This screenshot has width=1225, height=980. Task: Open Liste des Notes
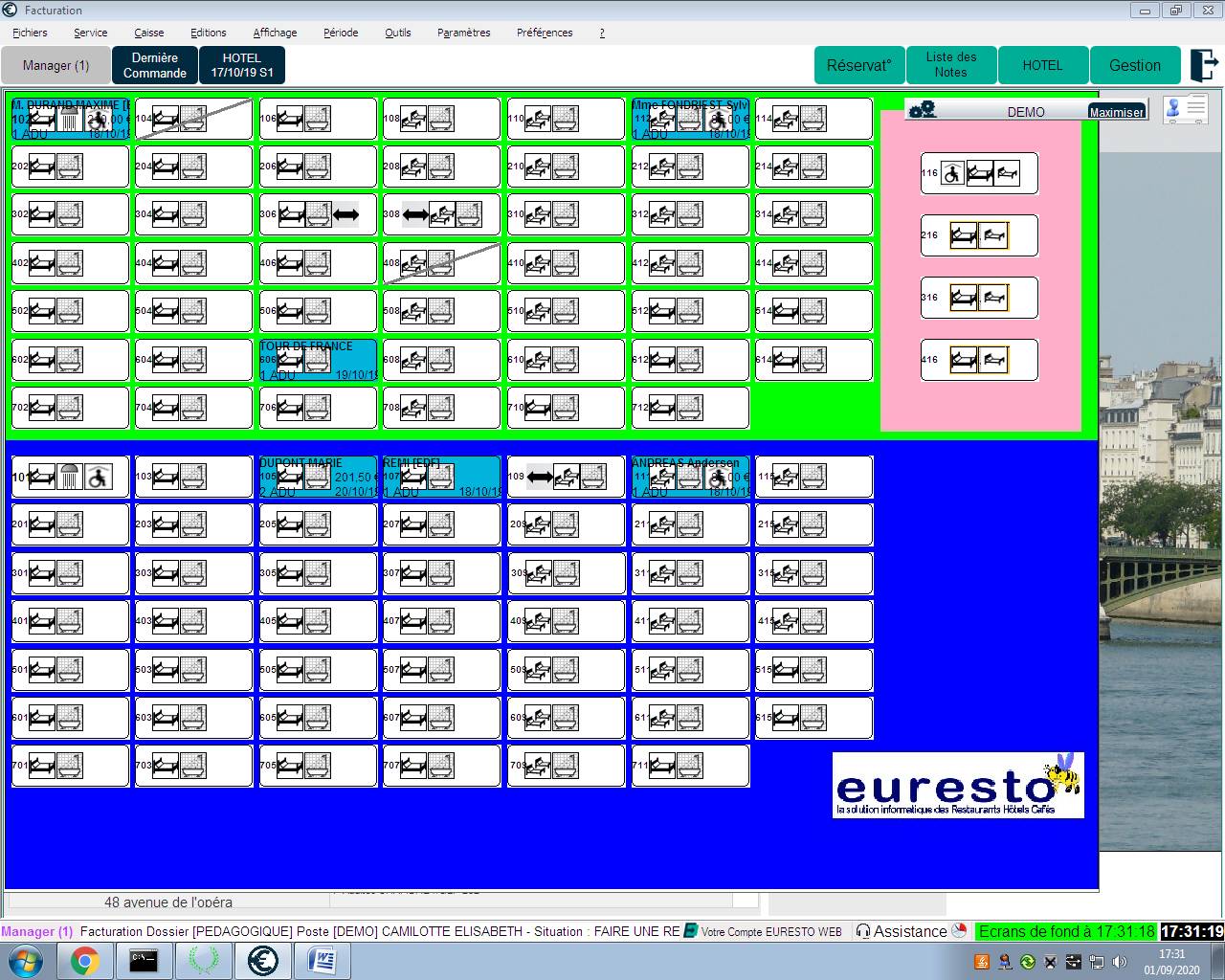950,65
